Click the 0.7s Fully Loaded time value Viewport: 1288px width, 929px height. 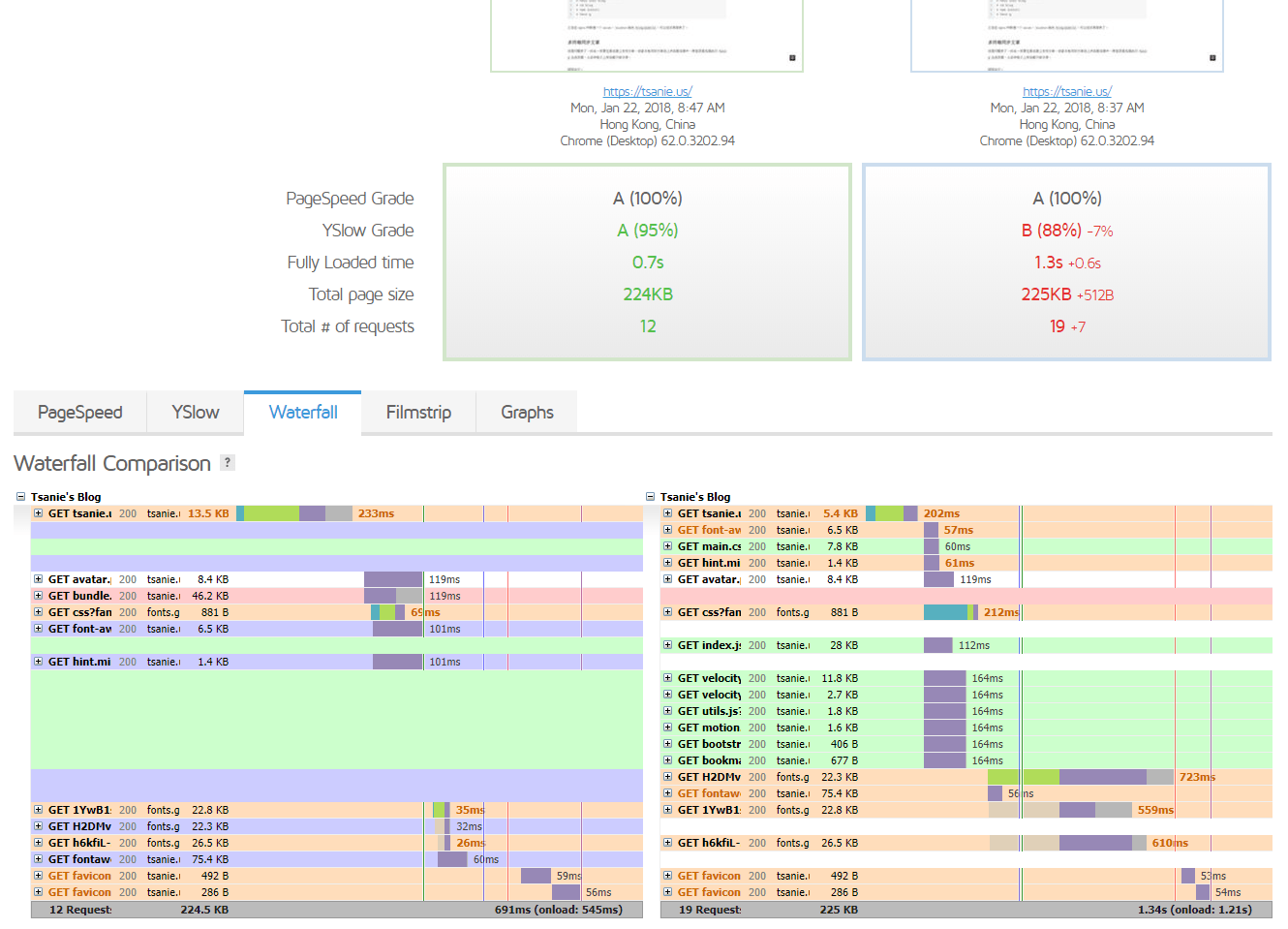tap(648, 263)
